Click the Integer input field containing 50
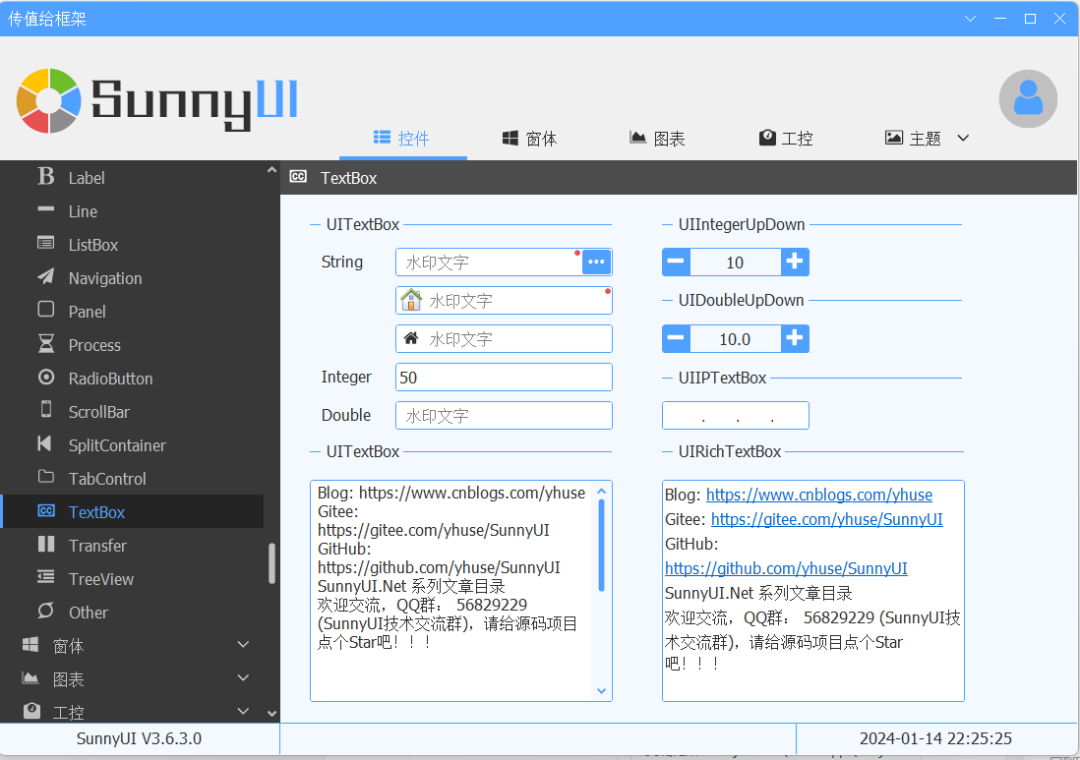Image resolution: width=1080 pixels, height=760 pixels. (503, 377)
